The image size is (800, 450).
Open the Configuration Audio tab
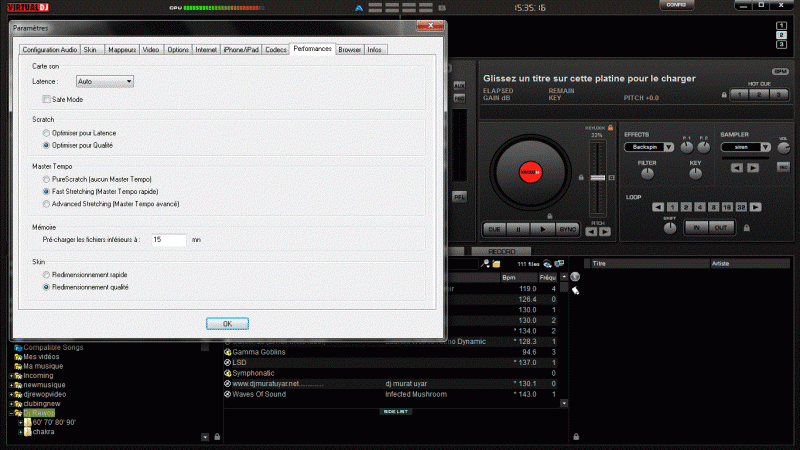(x=49, y=49)
